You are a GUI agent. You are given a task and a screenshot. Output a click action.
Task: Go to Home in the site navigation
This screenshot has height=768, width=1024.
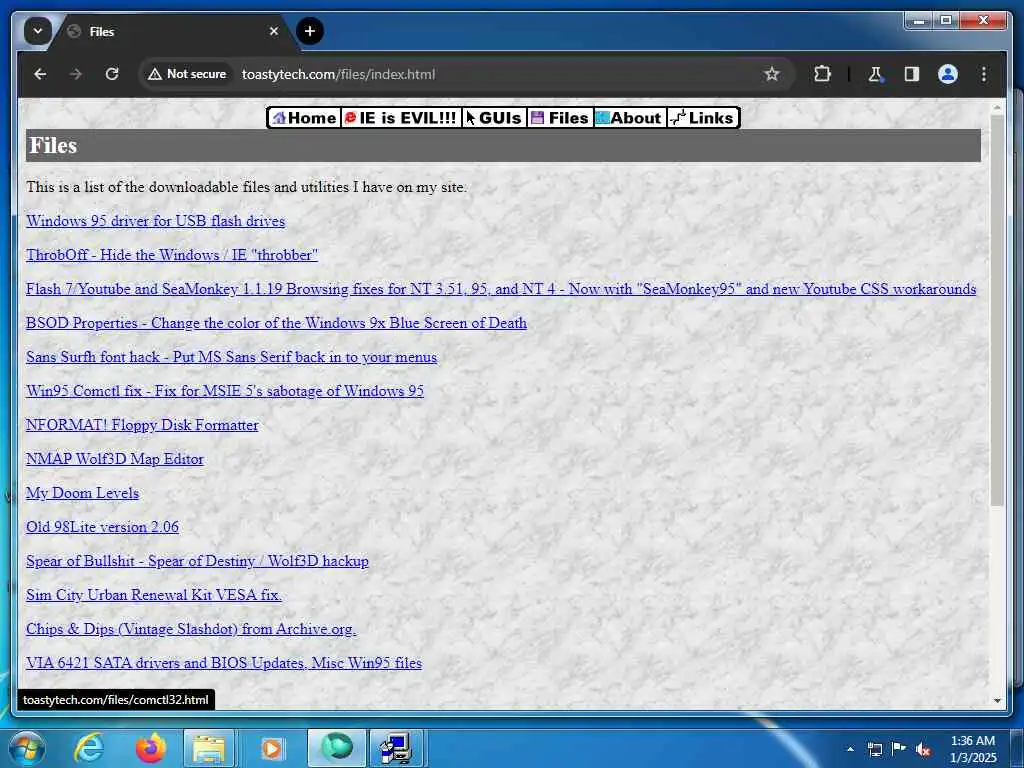click(x=304, y=118)
